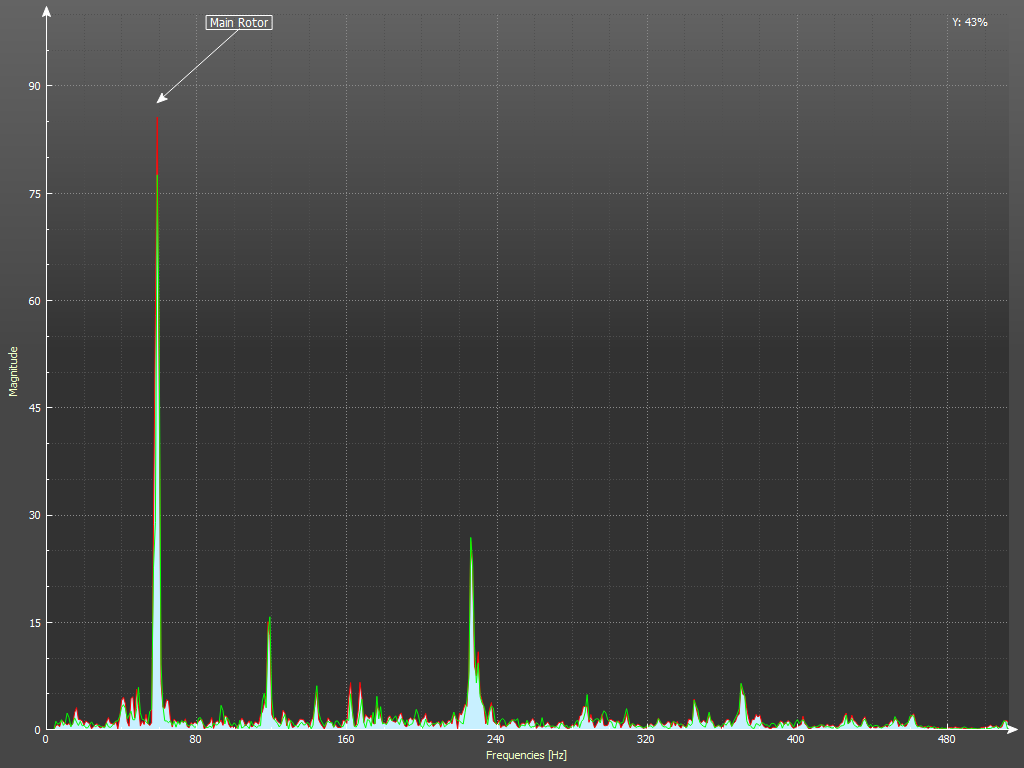Click the 15 magnitude tick label
Image resolution: width=1024 pixels, height=768 pixels.
(x=34, y=623)
